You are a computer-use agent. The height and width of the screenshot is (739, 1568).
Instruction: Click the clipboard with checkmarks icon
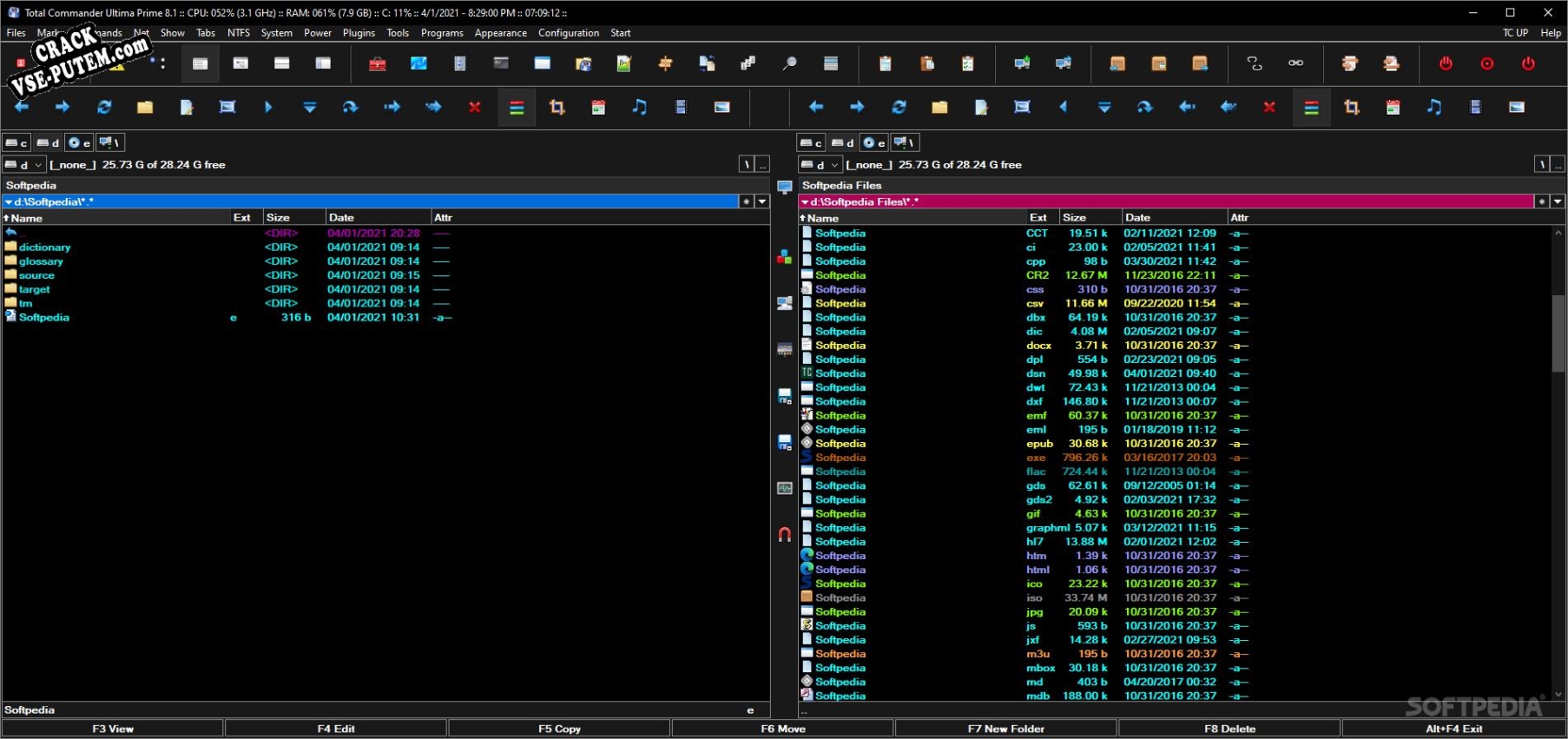pyautogui.click(x=968, y=63)
